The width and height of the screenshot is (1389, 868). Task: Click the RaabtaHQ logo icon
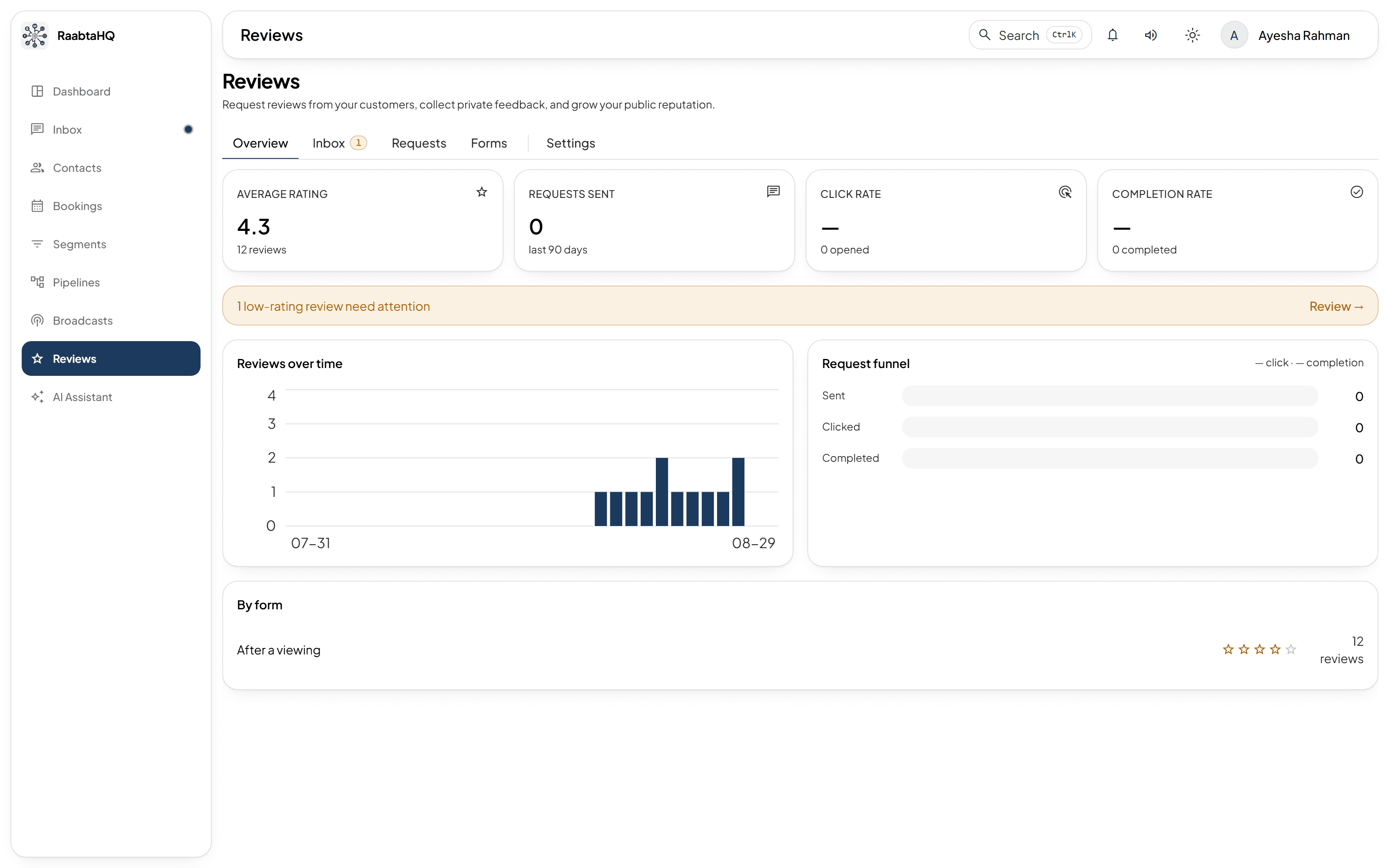click(35, 36)
